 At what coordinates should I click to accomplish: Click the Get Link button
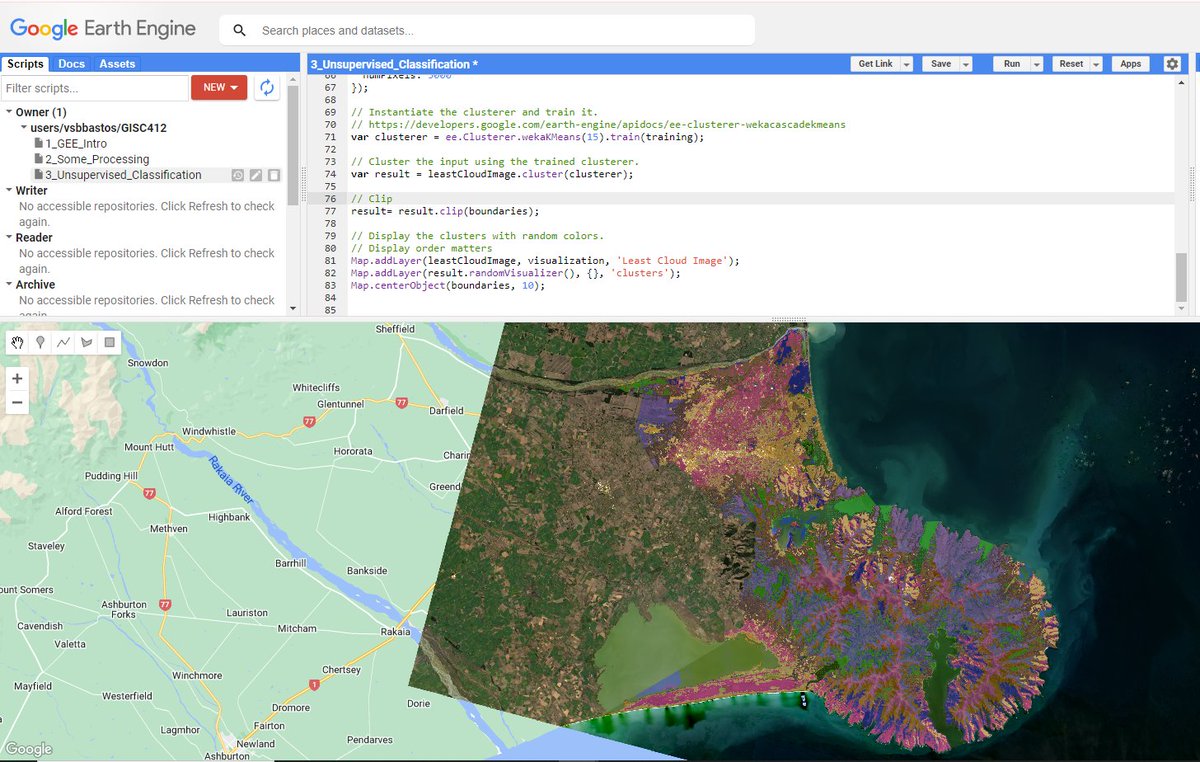876,63
